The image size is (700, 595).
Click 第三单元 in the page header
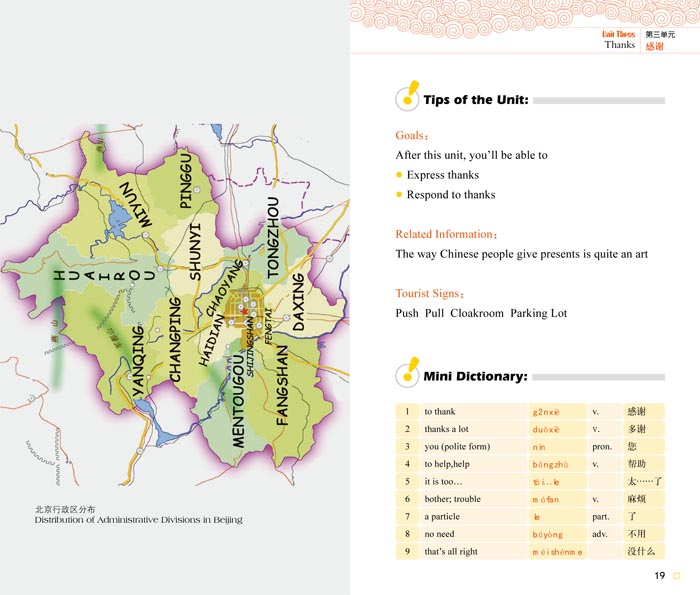tap(660, 34)
